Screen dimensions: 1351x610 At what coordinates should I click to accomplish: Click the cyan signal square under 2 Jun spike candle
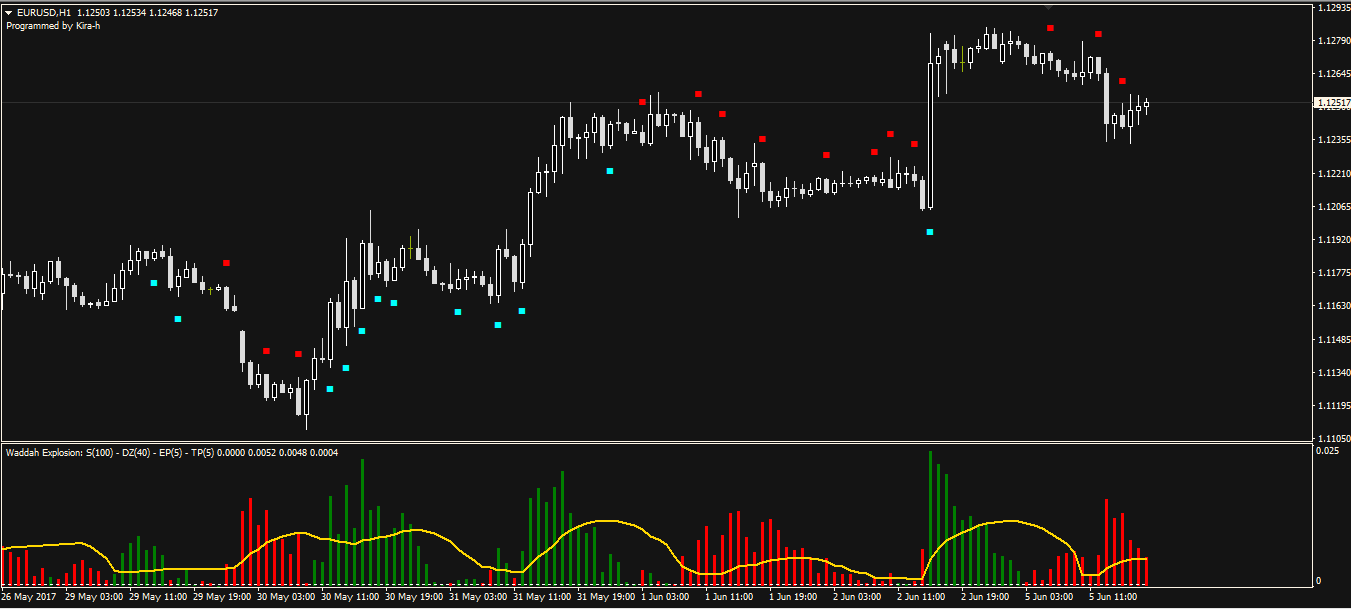[x=930, y=232]
